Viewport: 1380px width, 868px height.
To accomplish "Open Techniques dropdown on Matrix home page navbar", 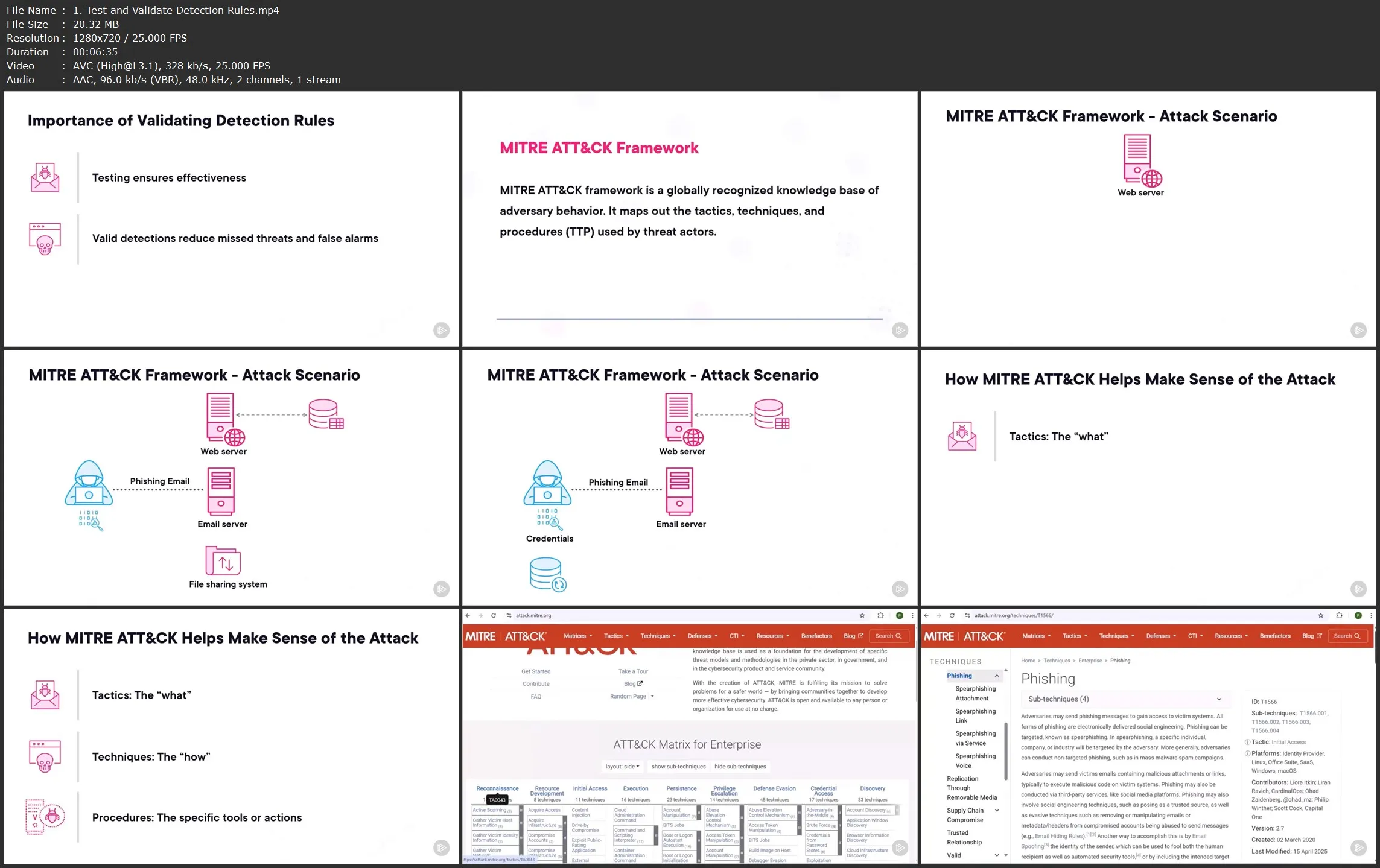I will click(658, 636).
